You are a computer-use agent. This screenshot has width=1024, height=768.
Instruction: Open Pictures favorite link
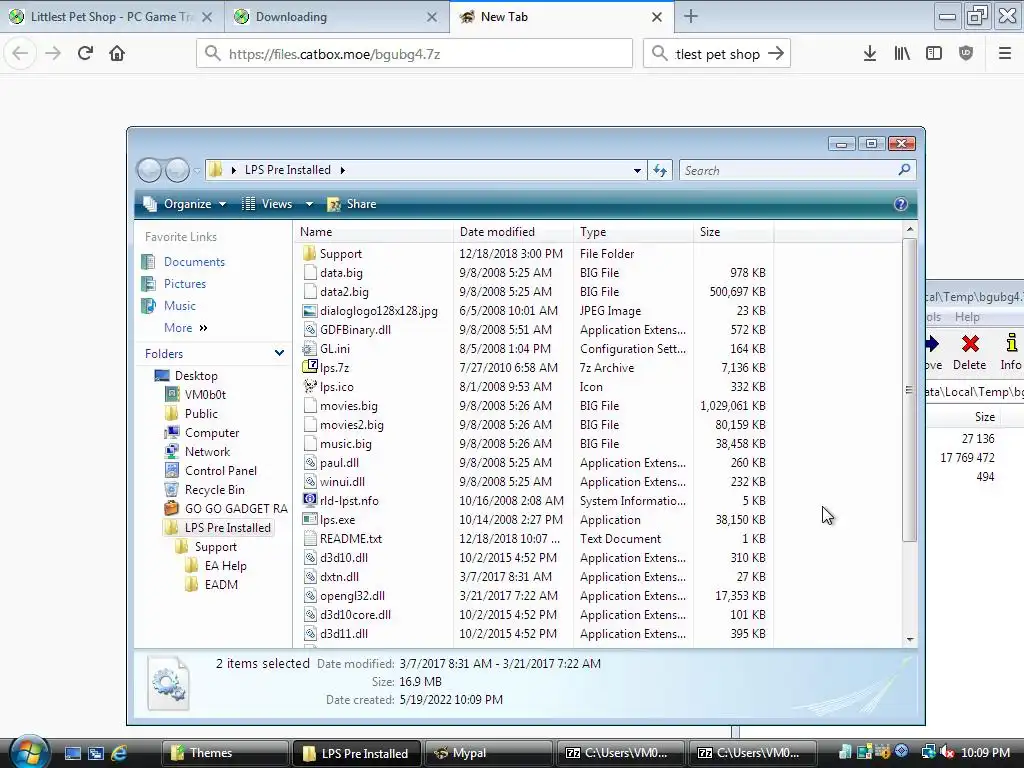click(184, 283)
